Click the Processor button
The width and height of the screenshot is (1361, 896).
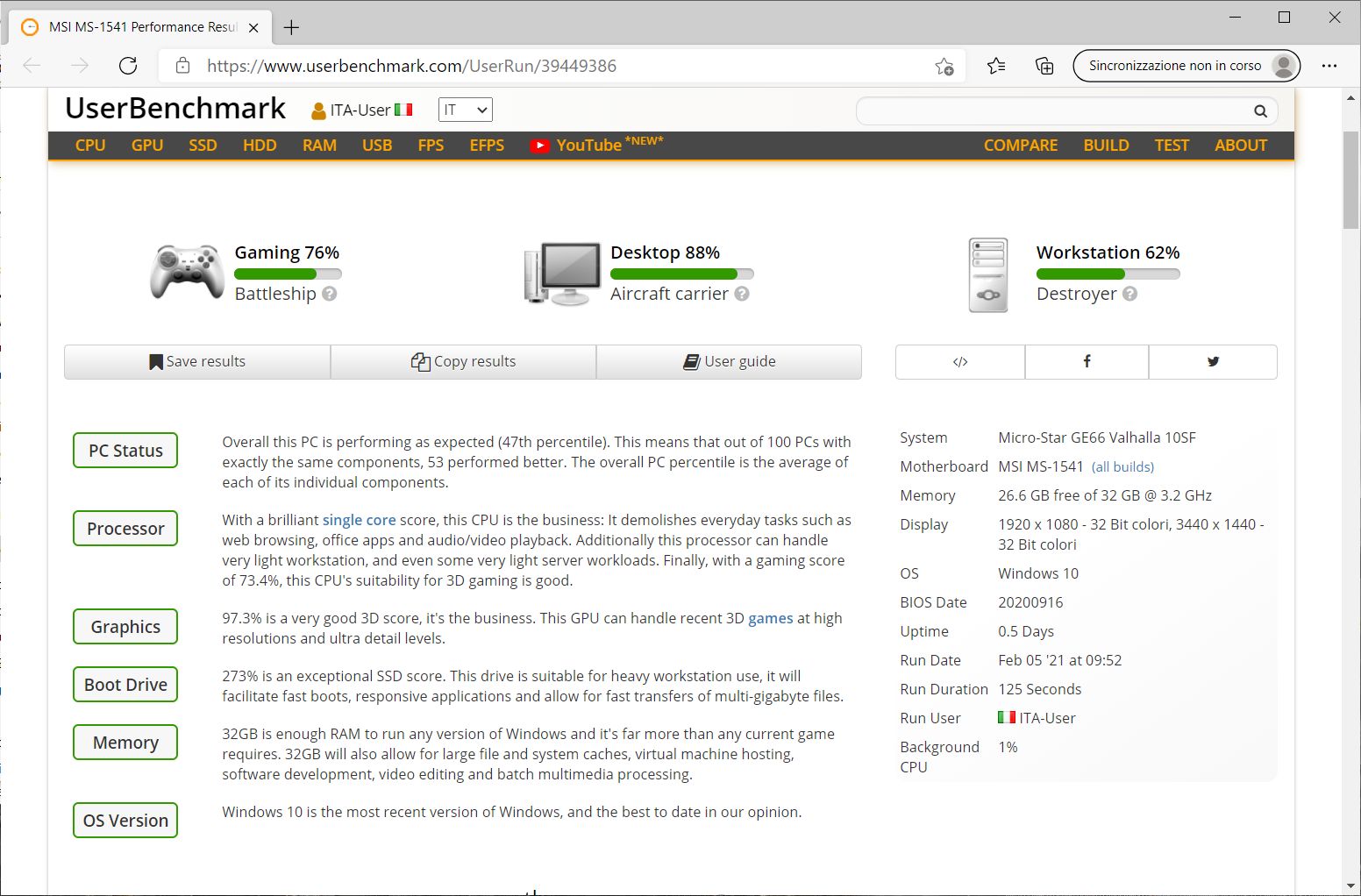[125, 529]
